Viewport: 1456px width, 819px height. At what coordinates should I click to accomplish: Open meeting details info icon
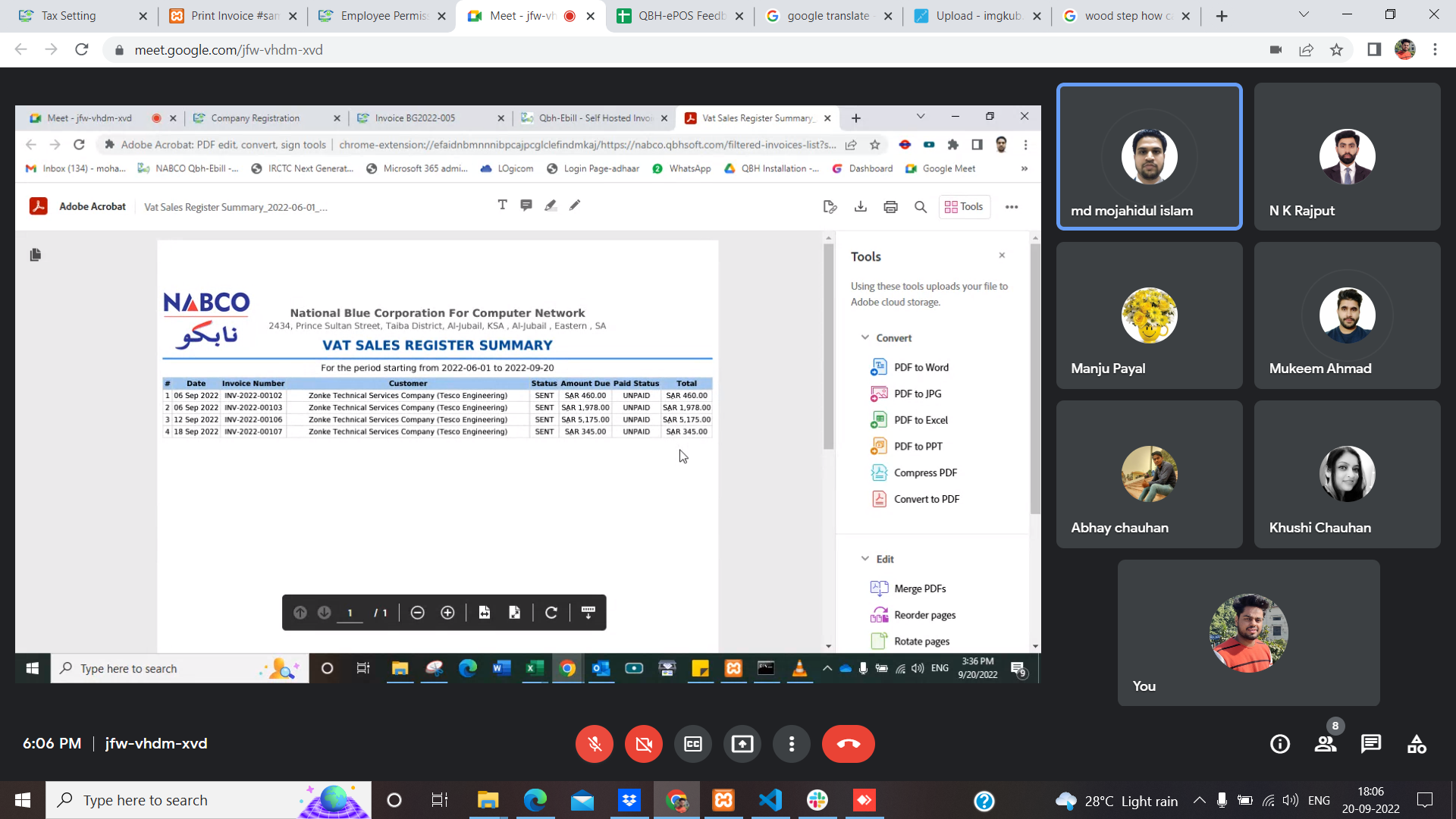[1280, 744]
